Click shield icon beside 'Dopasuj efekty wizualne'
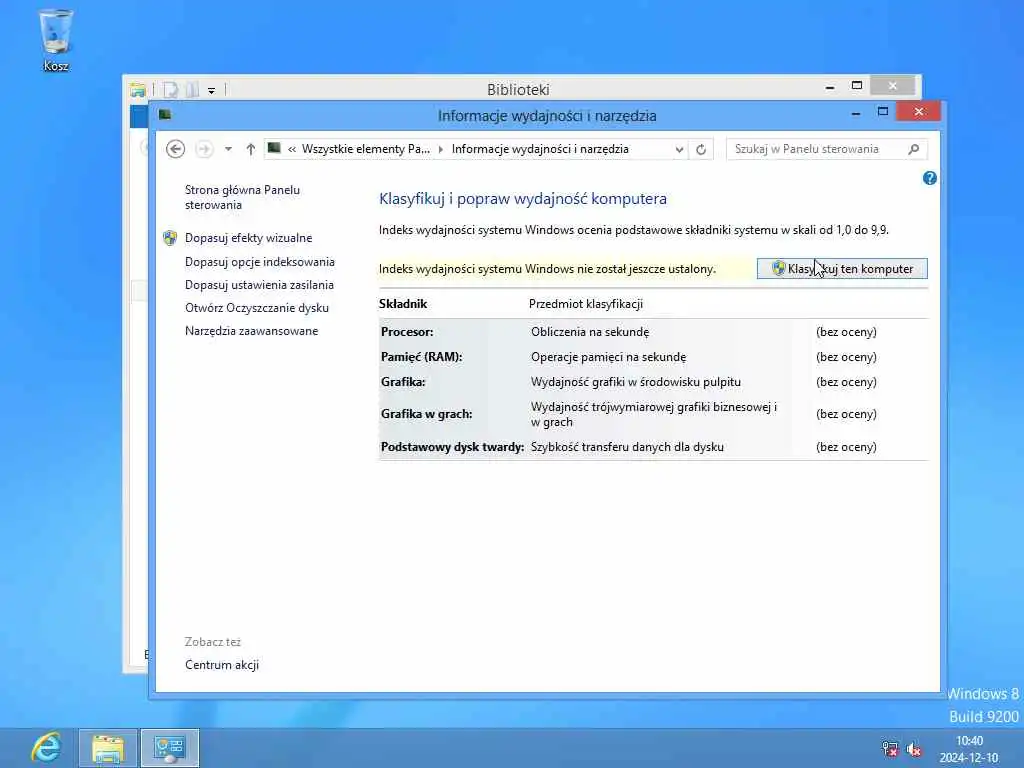The width and height of the screenshot is (1024, 768). click(x=170, y=238)
